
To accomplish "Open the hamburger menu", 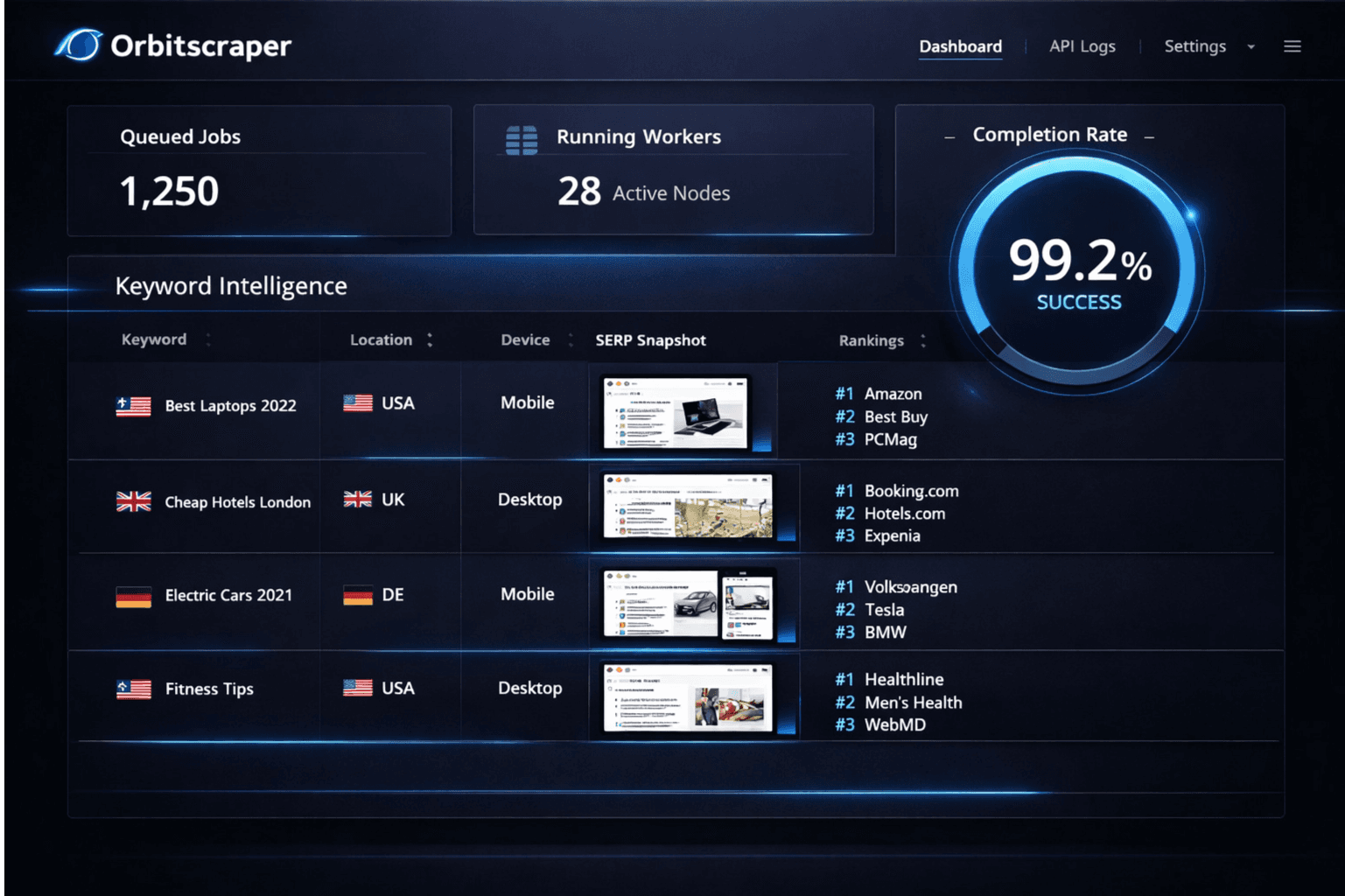I will (1292, 46).
